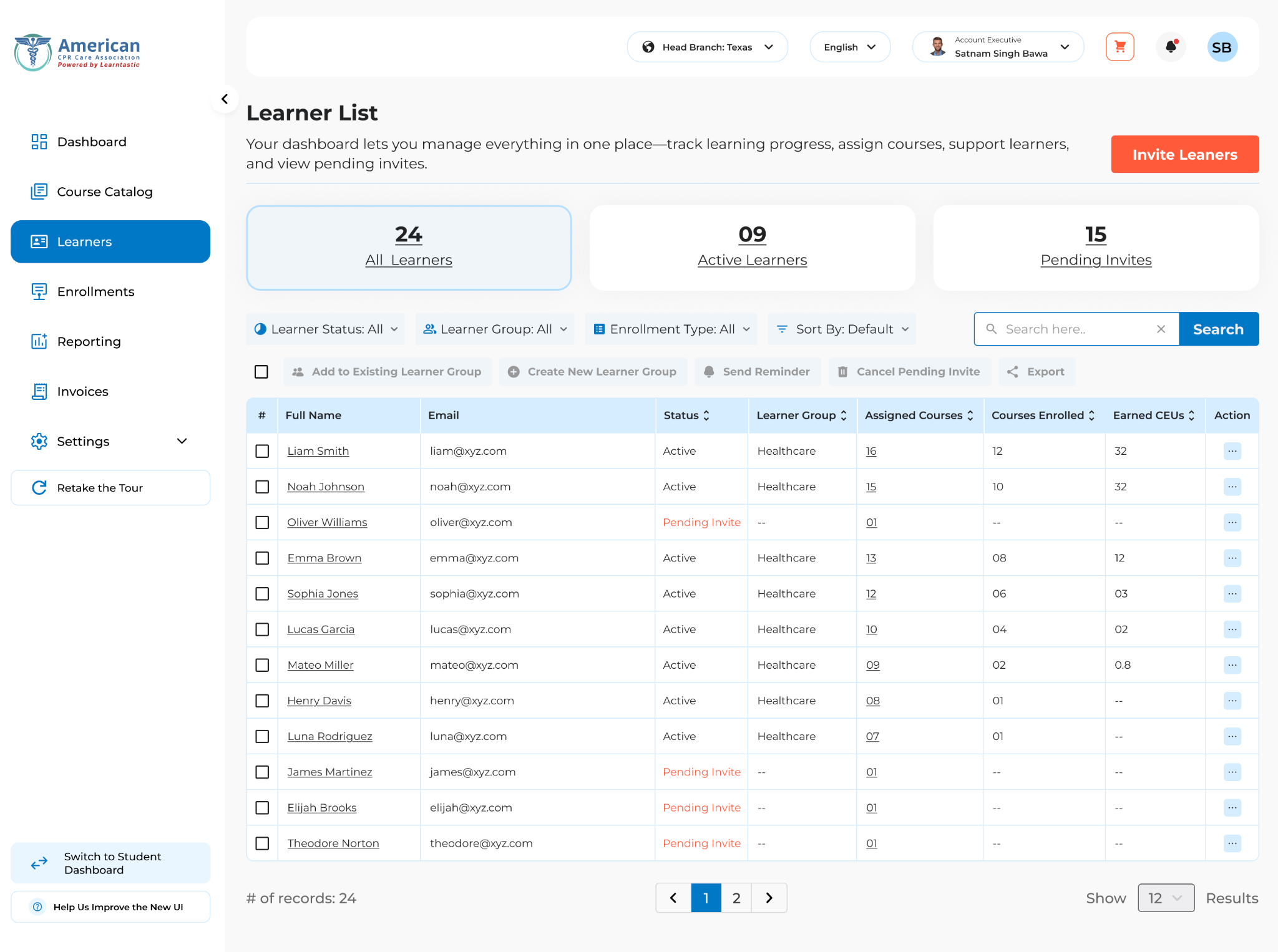This screenshot has width=1278, height=952.
Task: Clear the search field with the X
Action: [1161, 329]
